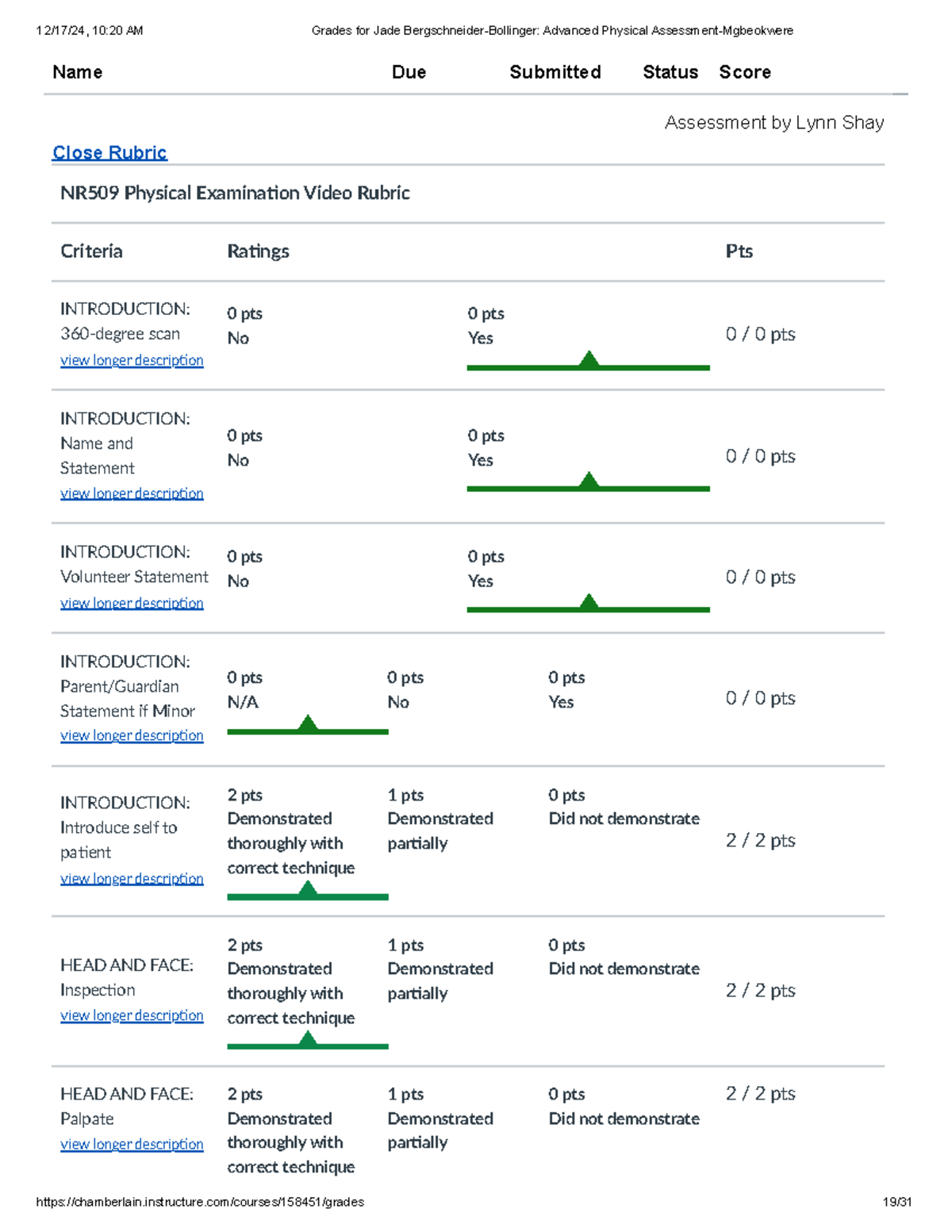Click green triangle marker in Name and Statement row
The image size is (952, 1232).
pos(588,481)
